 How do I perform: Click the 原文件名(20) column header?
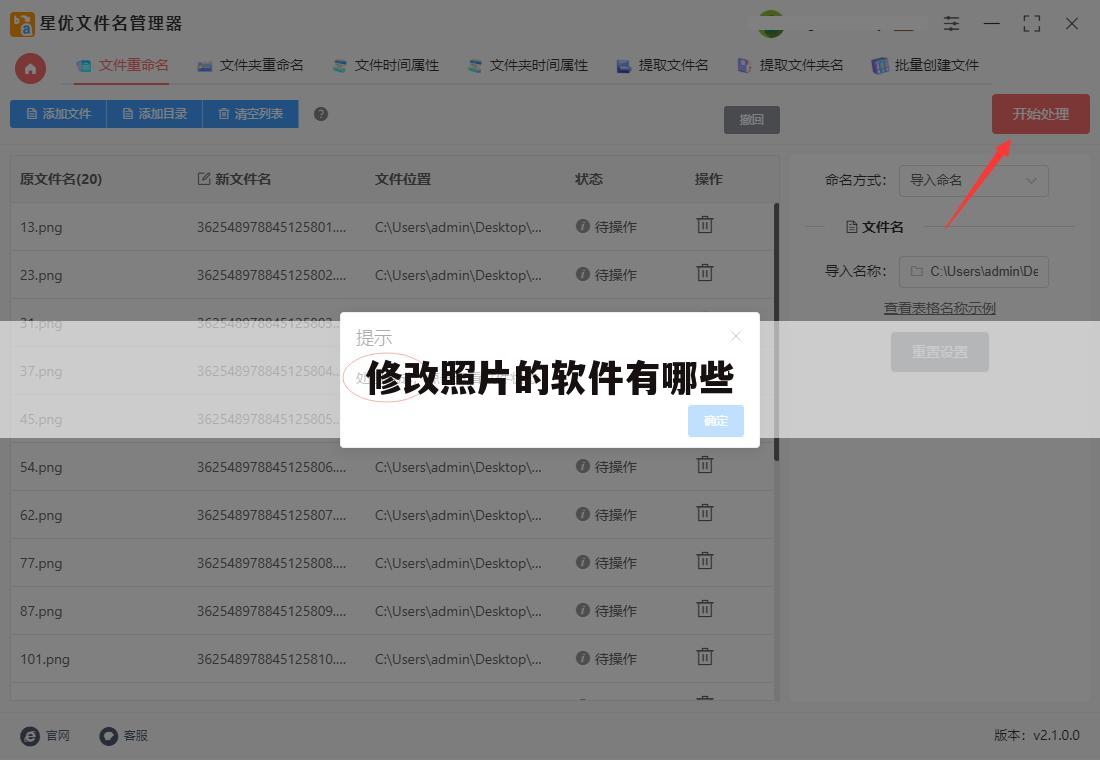coord(61,180)
